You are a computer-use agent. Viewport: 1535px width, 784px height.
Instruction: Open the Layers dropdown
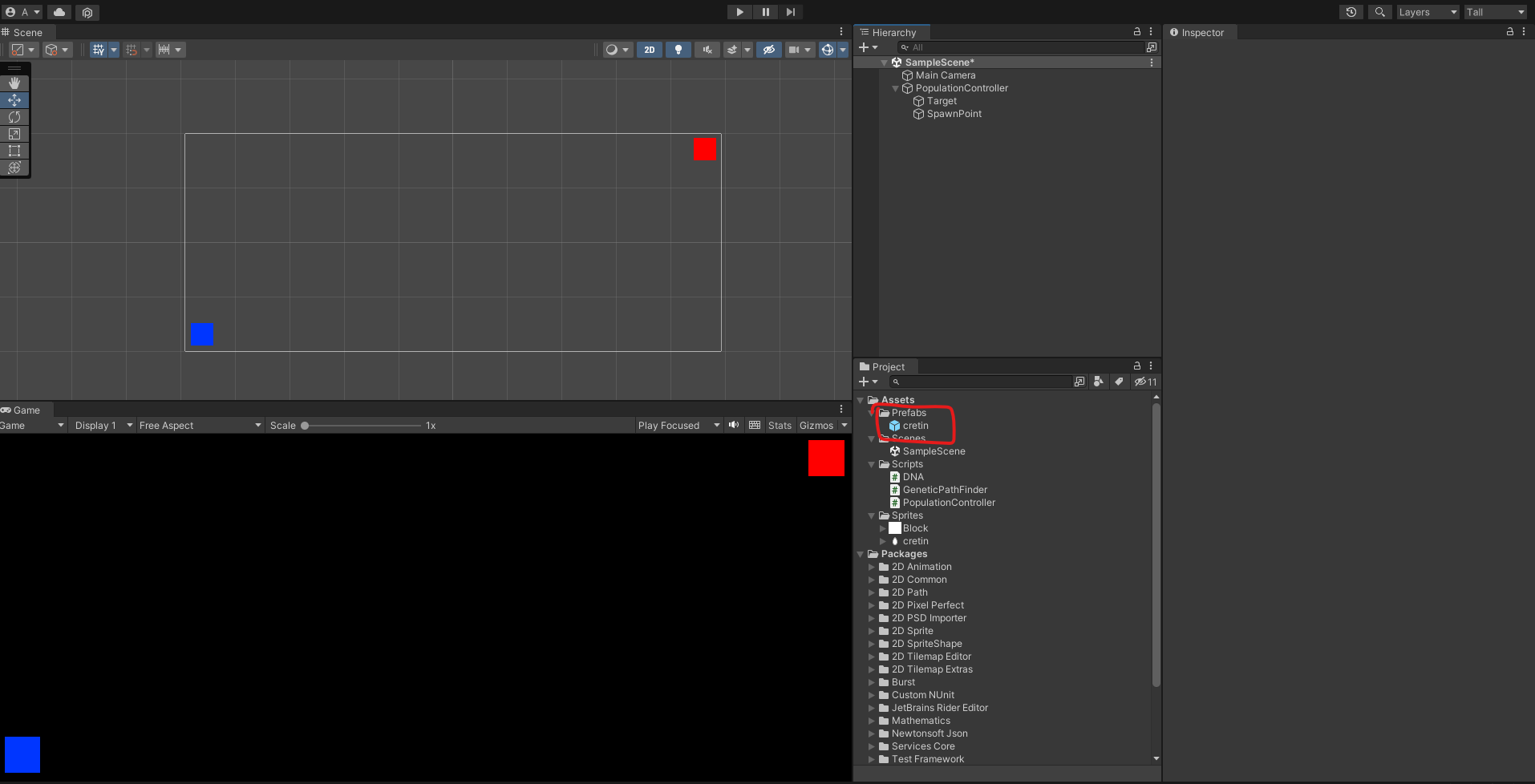(x=1428, y=12)
